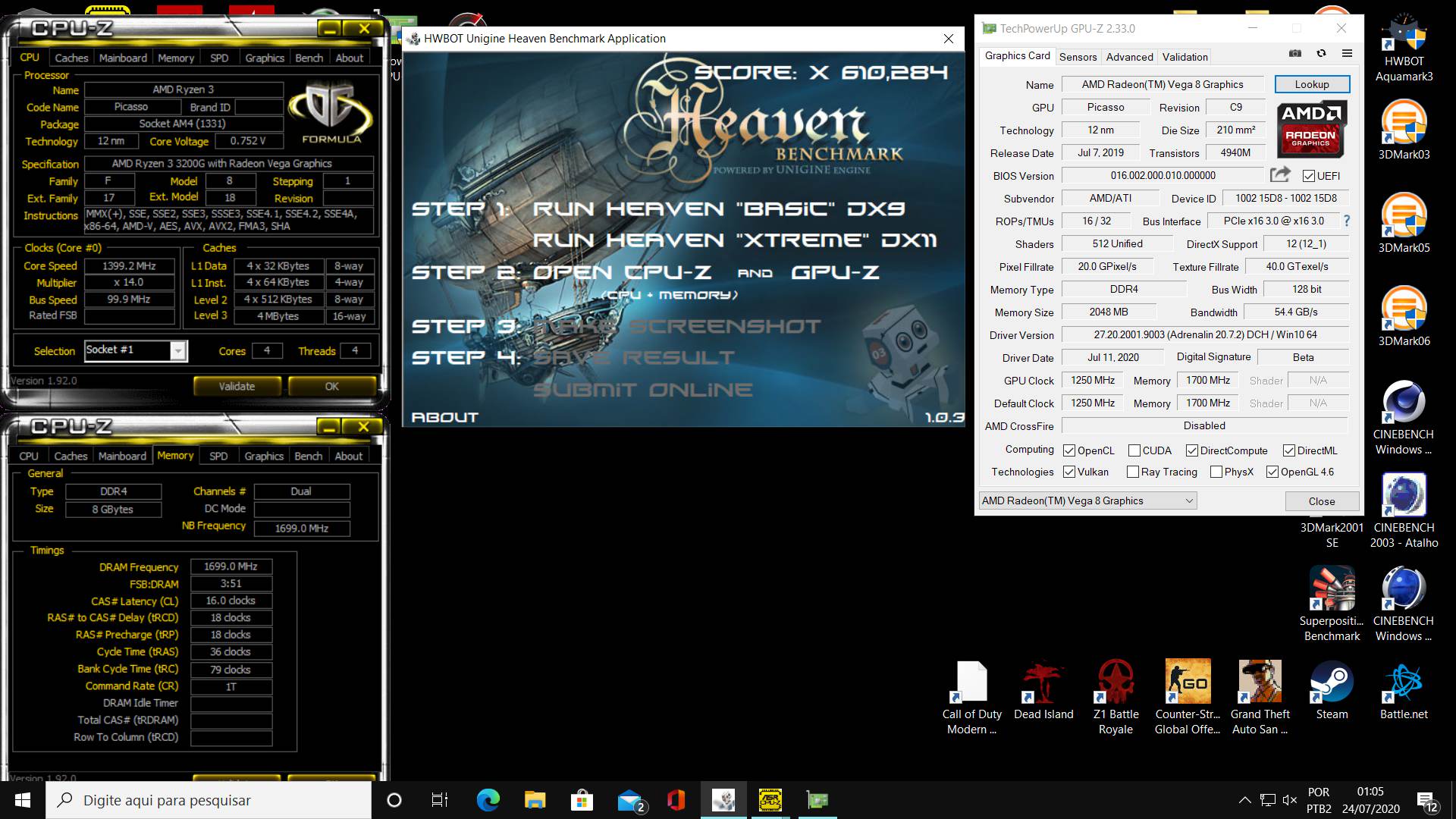This screenshot has height=819, width=1456.
Task: Switch to the Sensors tab in GPU-Z
Action: click(1078, 57)
